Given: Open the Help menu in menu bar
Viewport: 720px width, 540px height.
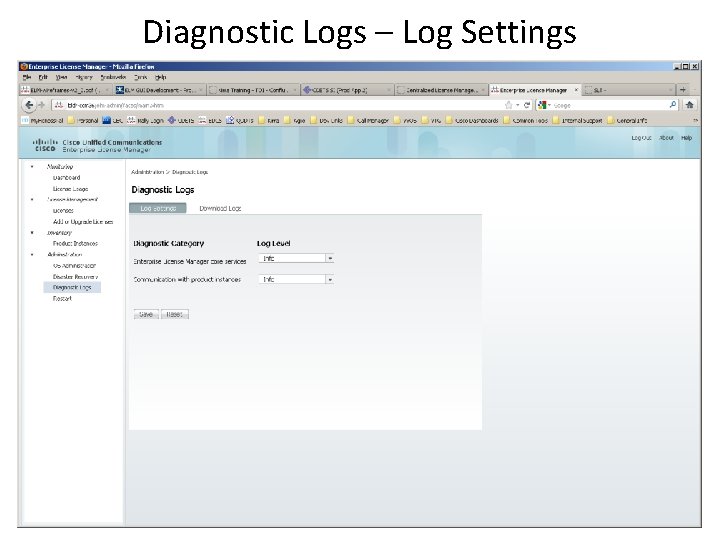Looking at the screenshot, I should pos(160,77).
